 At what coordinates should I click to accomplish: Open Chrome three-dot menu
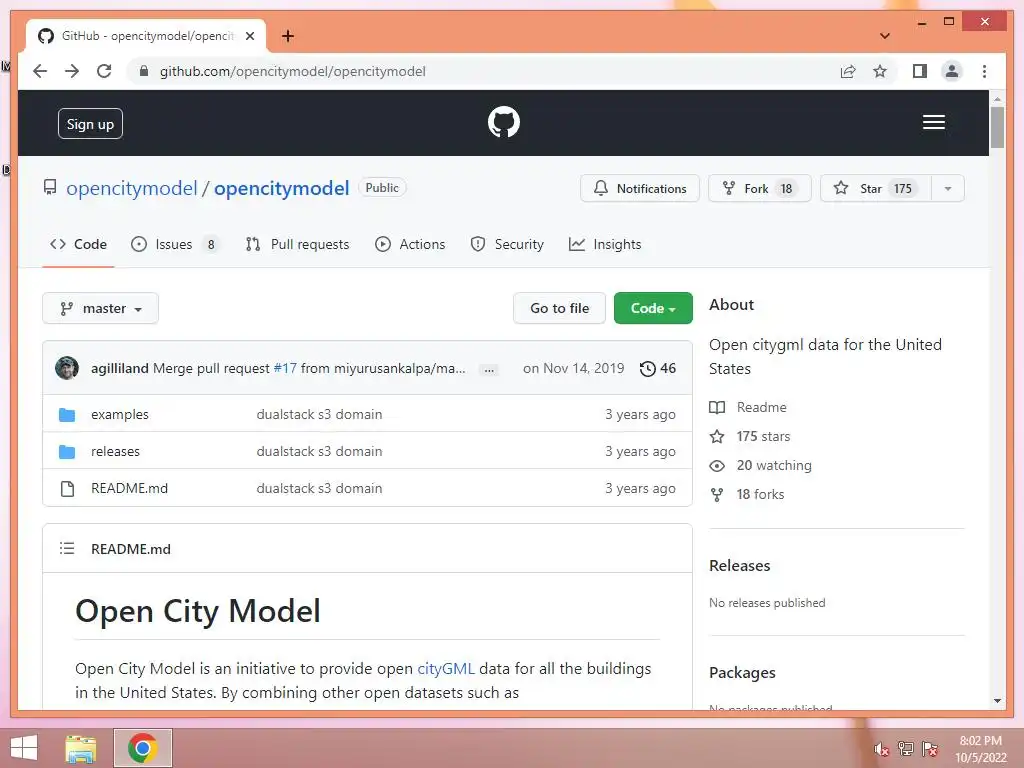984,71
